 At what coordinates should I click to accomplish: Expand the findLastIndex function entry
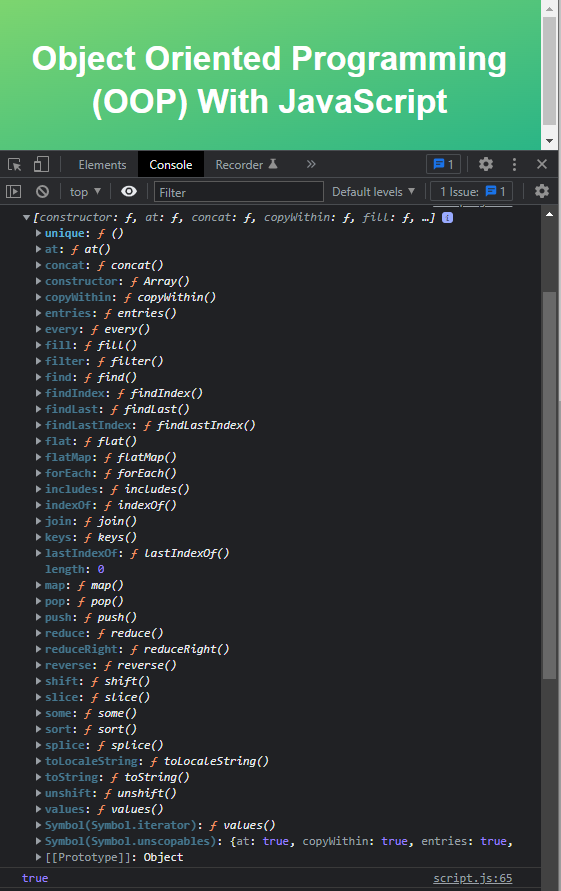[x=38, y=425]
